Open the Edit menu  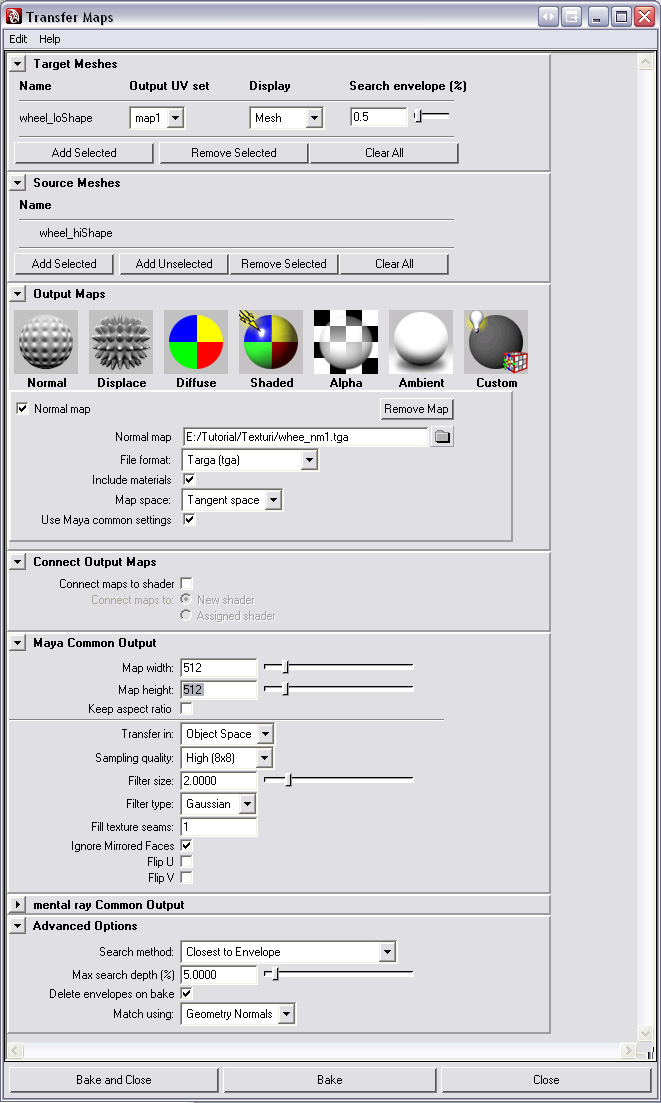(x=18, y=39)
